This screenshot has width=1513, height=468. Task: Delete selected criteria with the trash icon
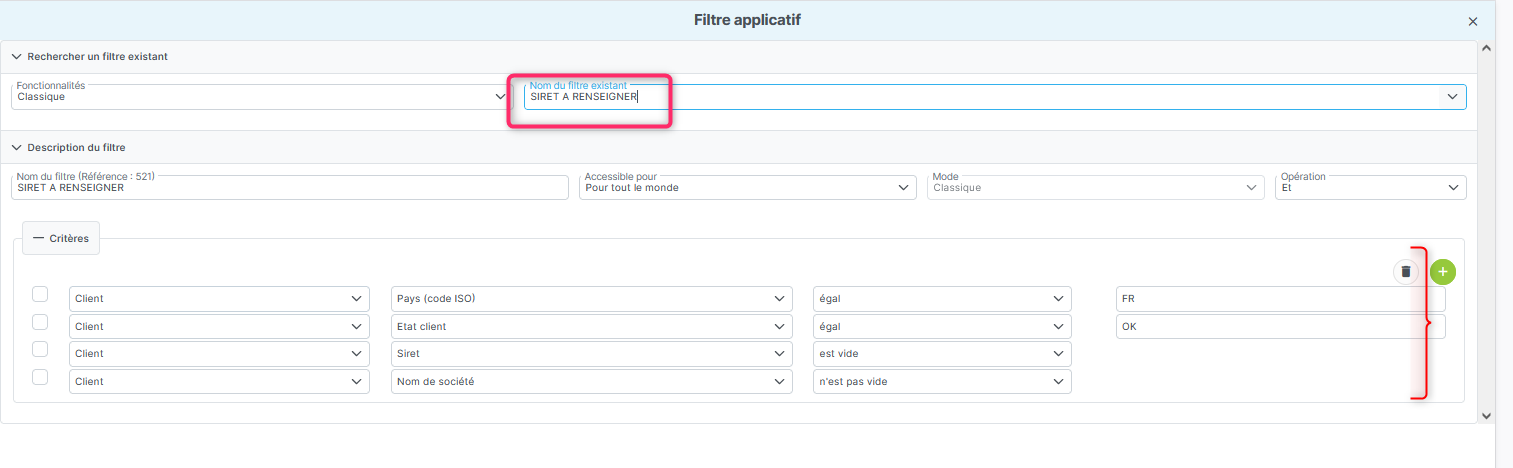point(1406,271)
